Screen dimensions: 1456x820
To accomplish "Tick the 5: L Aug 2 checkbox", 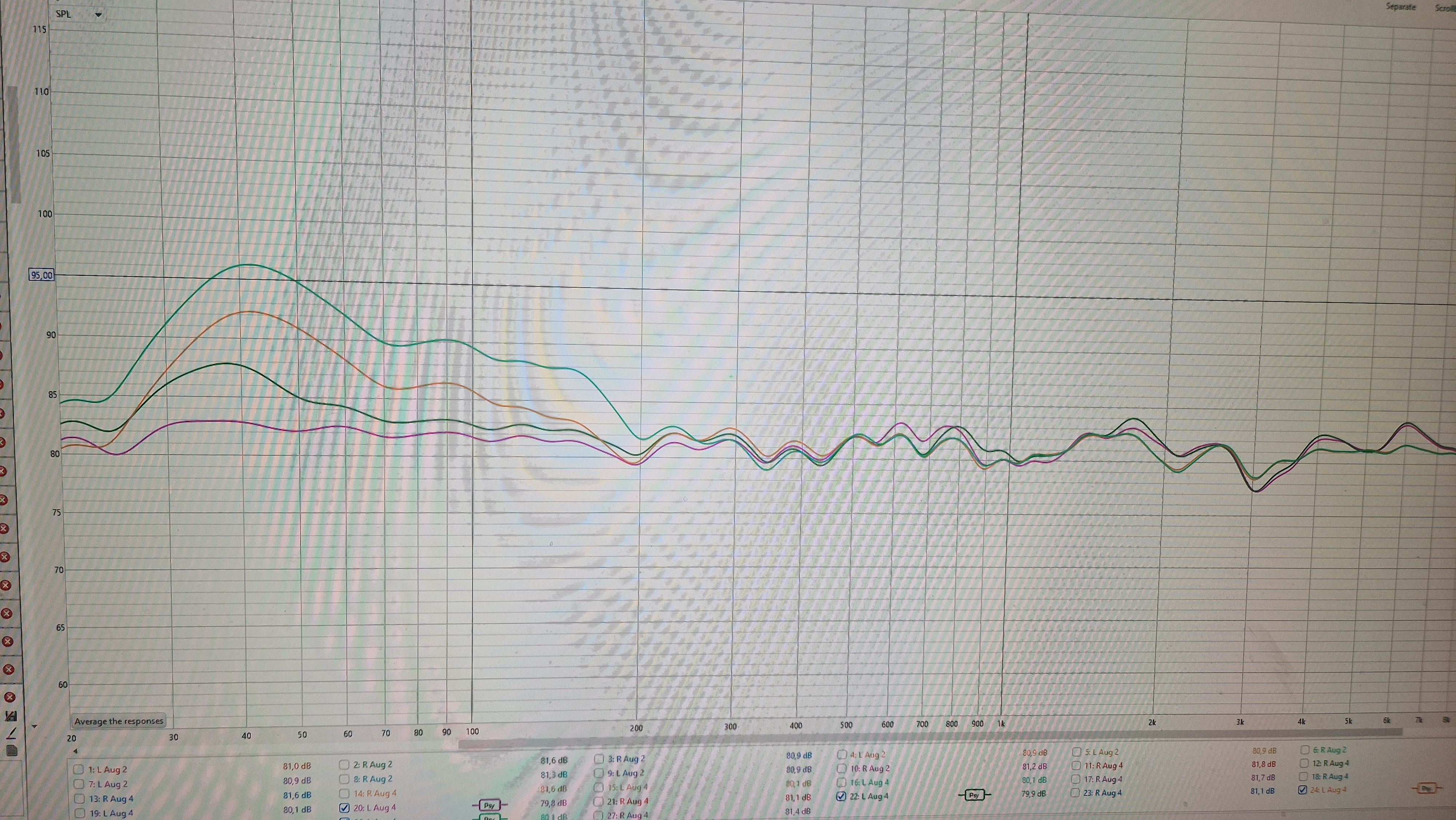I will coord(1076,752).
